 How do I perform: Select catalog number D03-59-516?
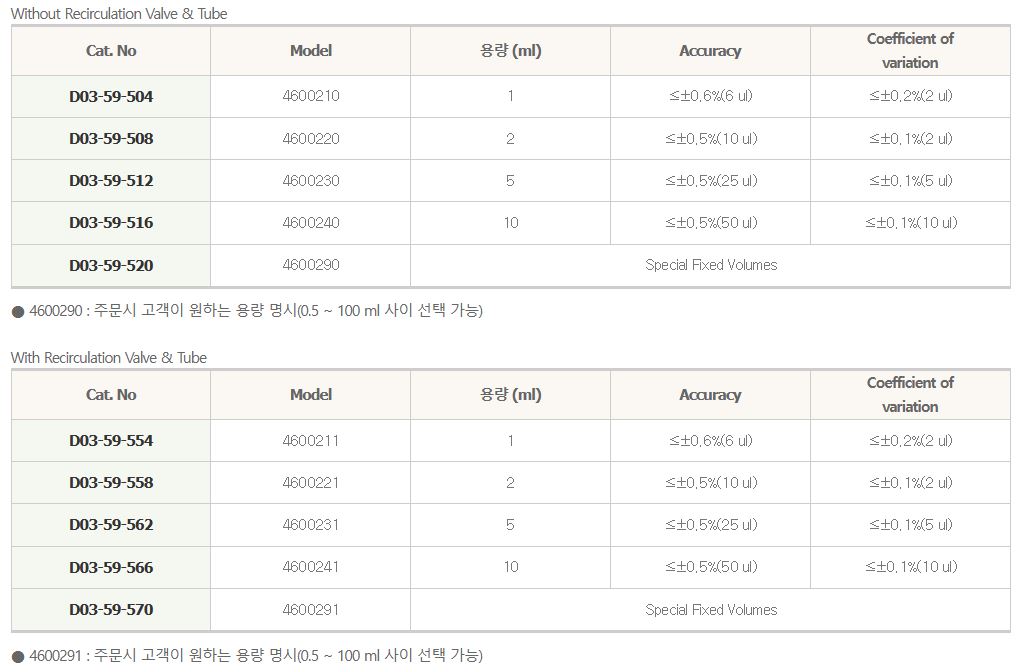click(x=111, y=223)
